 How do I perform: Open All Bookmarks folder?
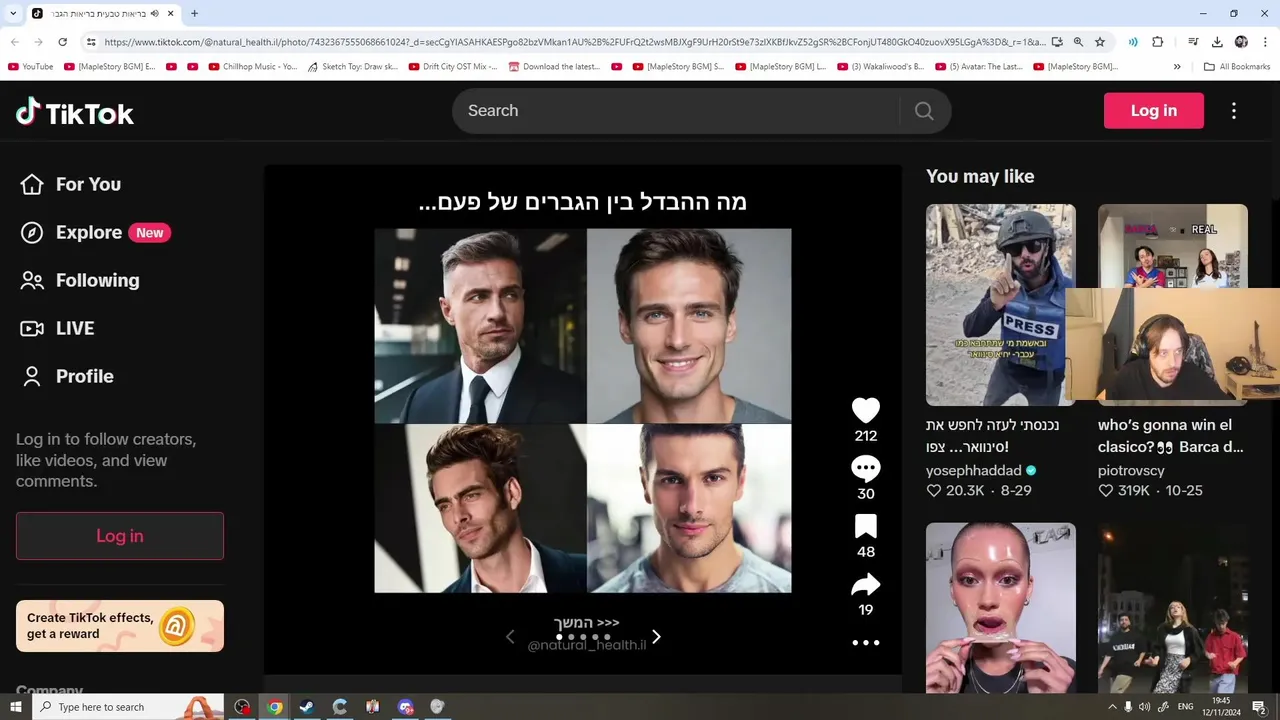pos(1237,67)
